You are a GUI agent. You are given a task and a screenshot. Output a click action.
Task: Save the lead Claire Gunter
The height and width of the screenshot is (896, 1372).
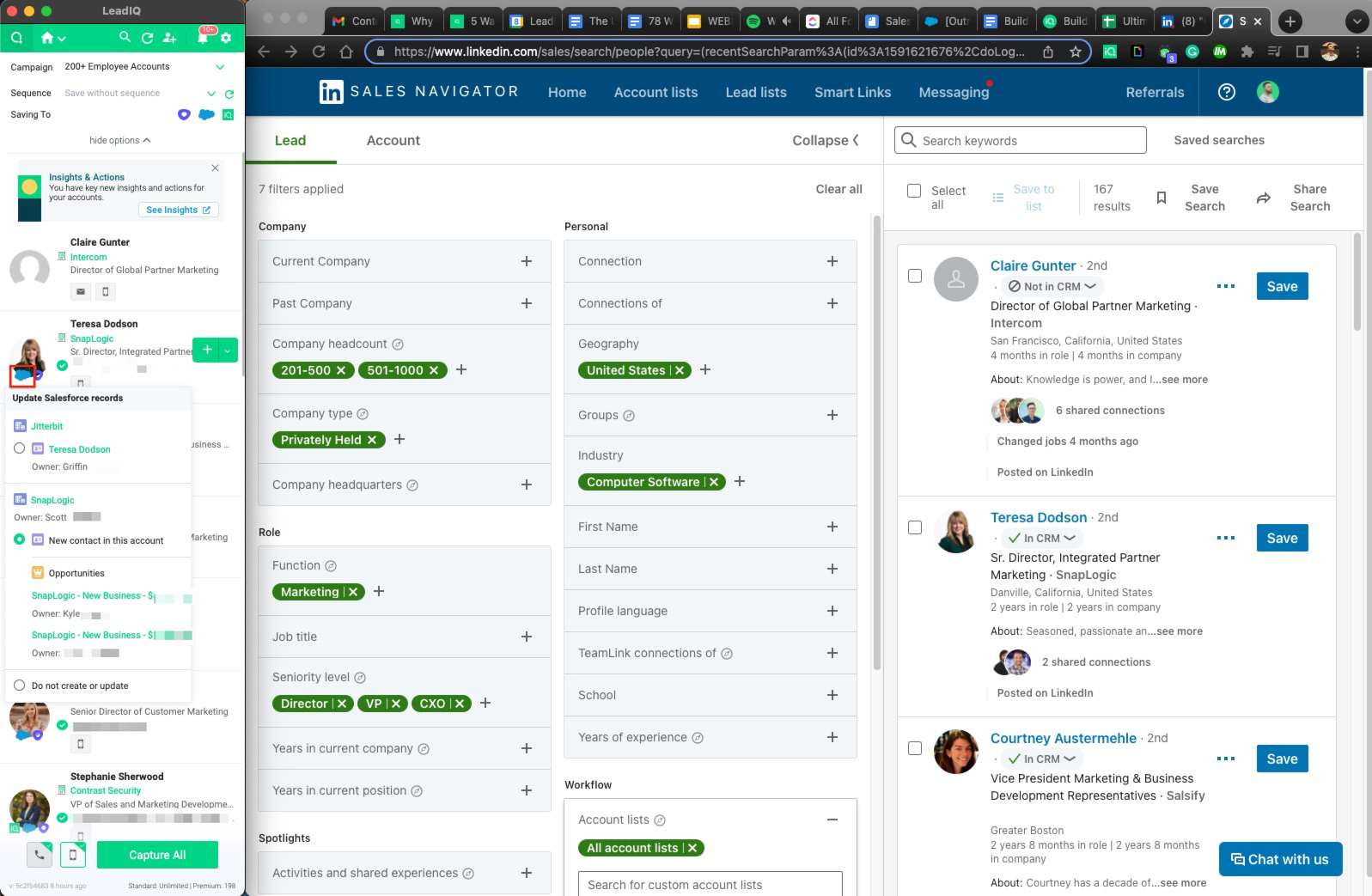coord(1282,286)
